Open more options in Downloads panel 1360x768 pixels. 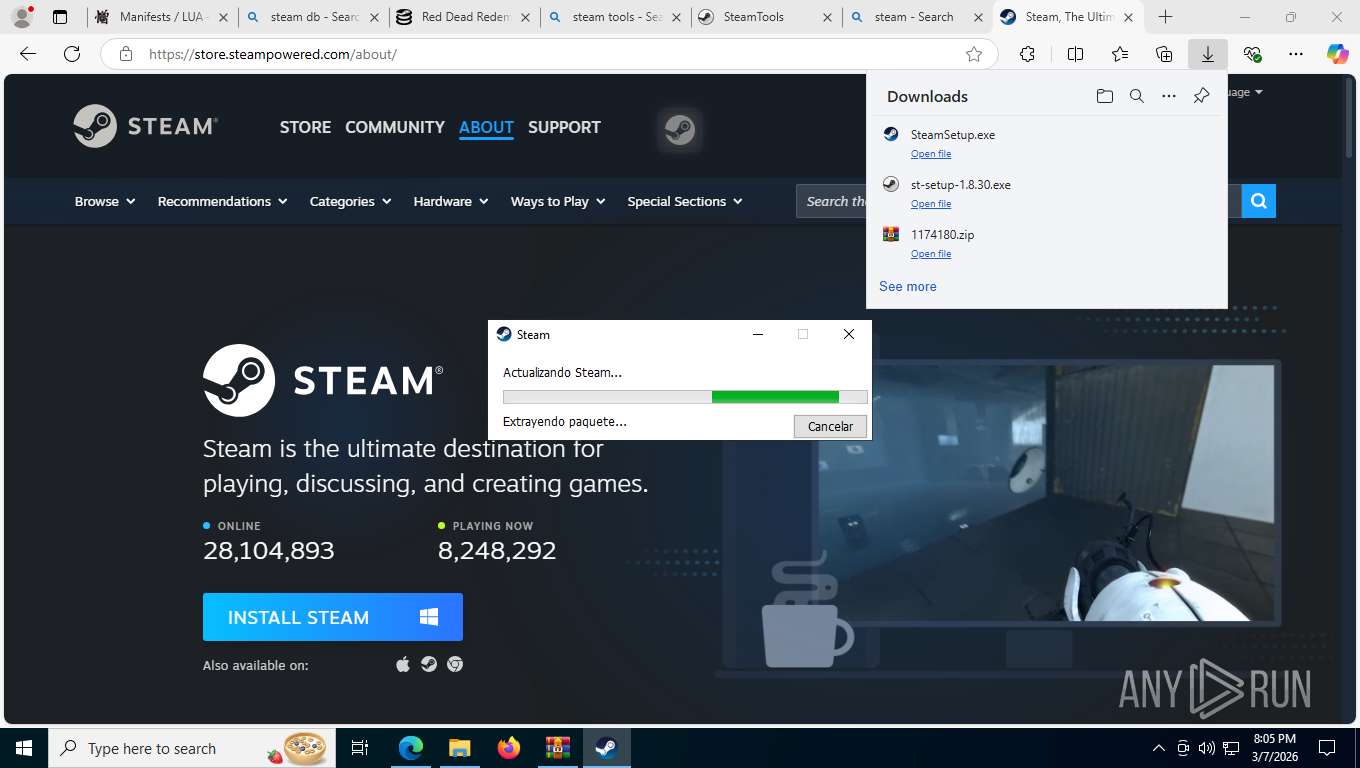[1169, 96]
